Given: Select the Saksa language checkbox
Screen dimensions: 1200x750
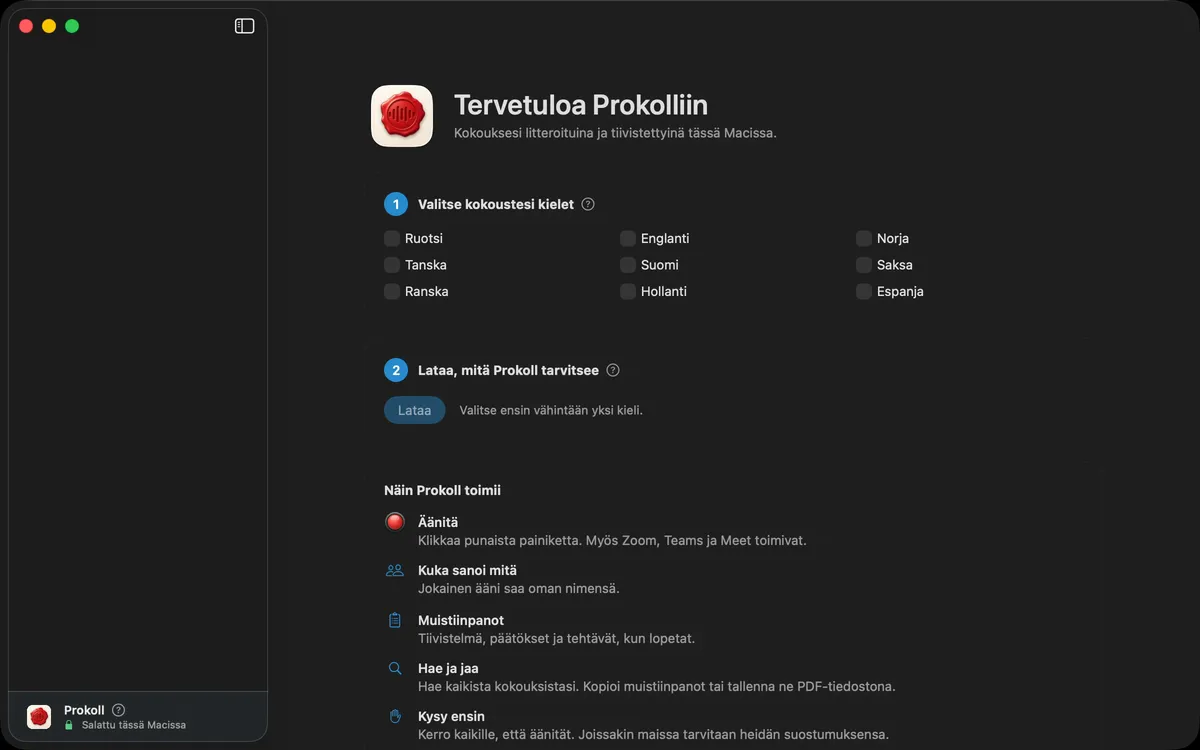Looking at the screenshot, I should pos(864,265).
